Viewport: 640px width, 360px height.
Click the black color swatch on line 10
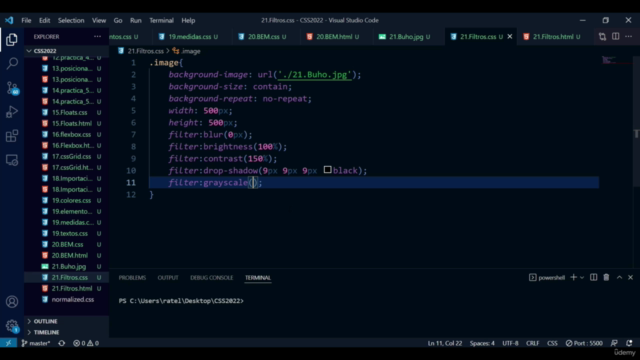coord(327,170)
